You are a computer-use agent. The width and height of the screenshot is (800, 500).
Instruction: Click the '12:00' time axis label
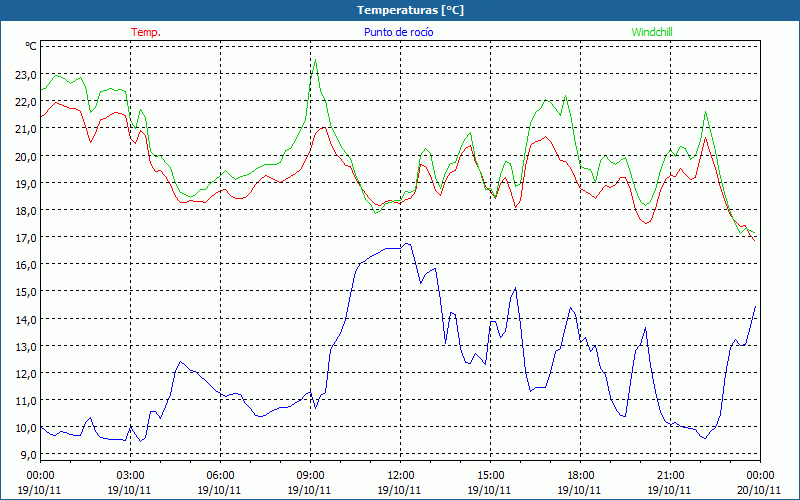click(401, 476)
